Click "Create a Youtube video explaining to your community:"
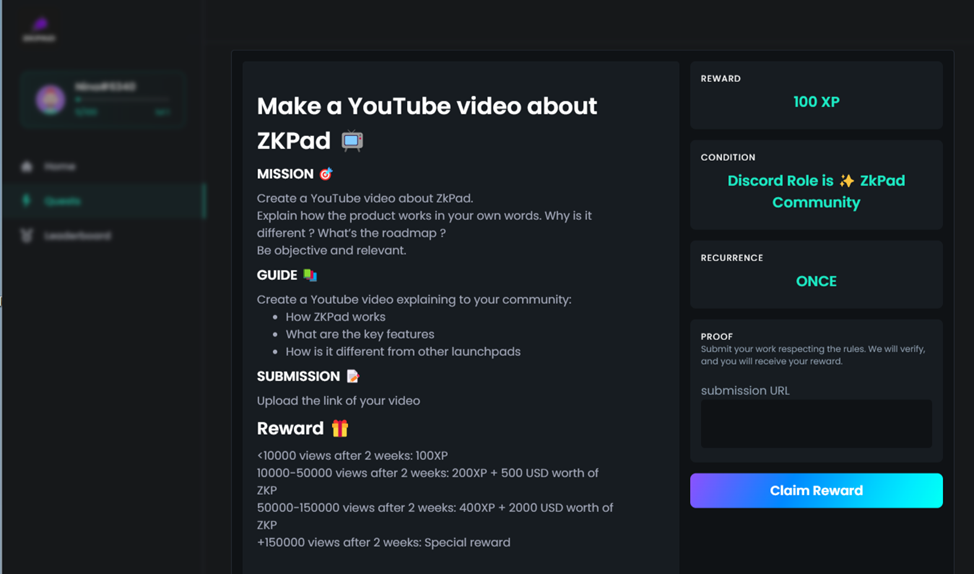The height and width of the screenshot is (574, 974). [414, 299]
